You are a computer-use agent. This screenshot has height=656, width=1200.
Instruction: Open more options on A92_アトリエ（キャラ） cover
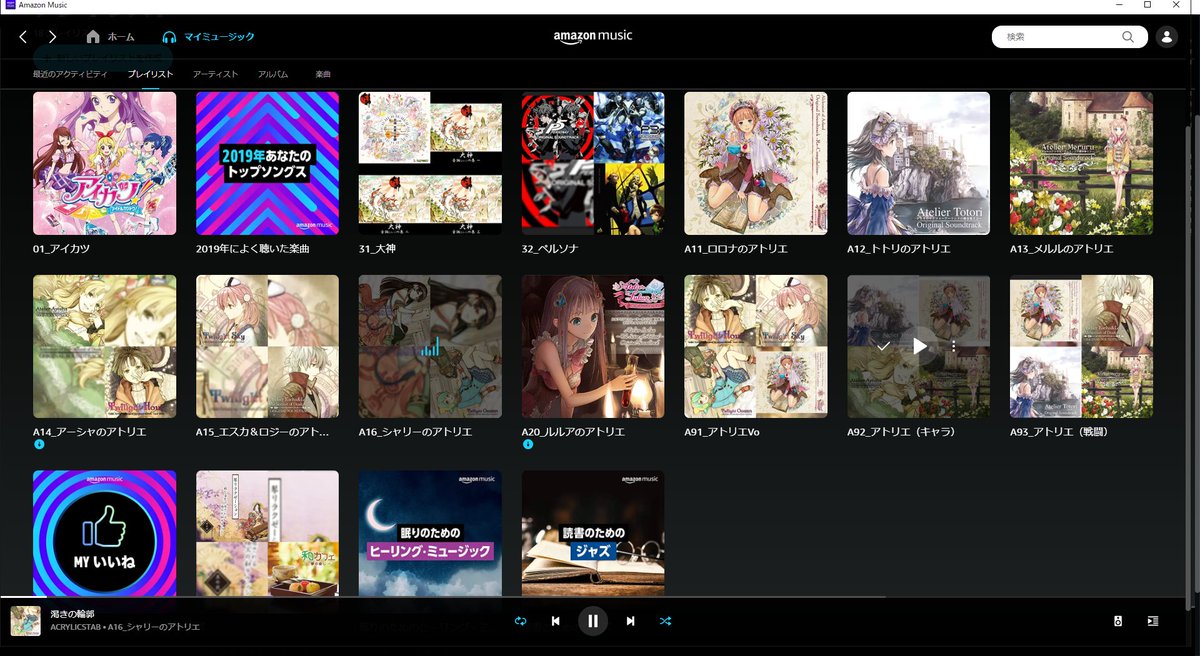(x=954, y=346)
